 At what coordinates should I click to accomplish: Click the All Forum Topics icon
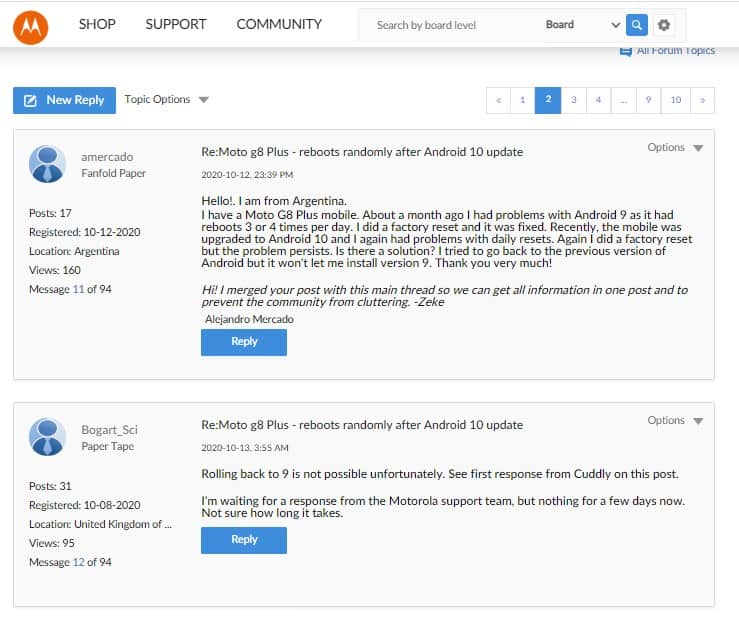[625, 51]
